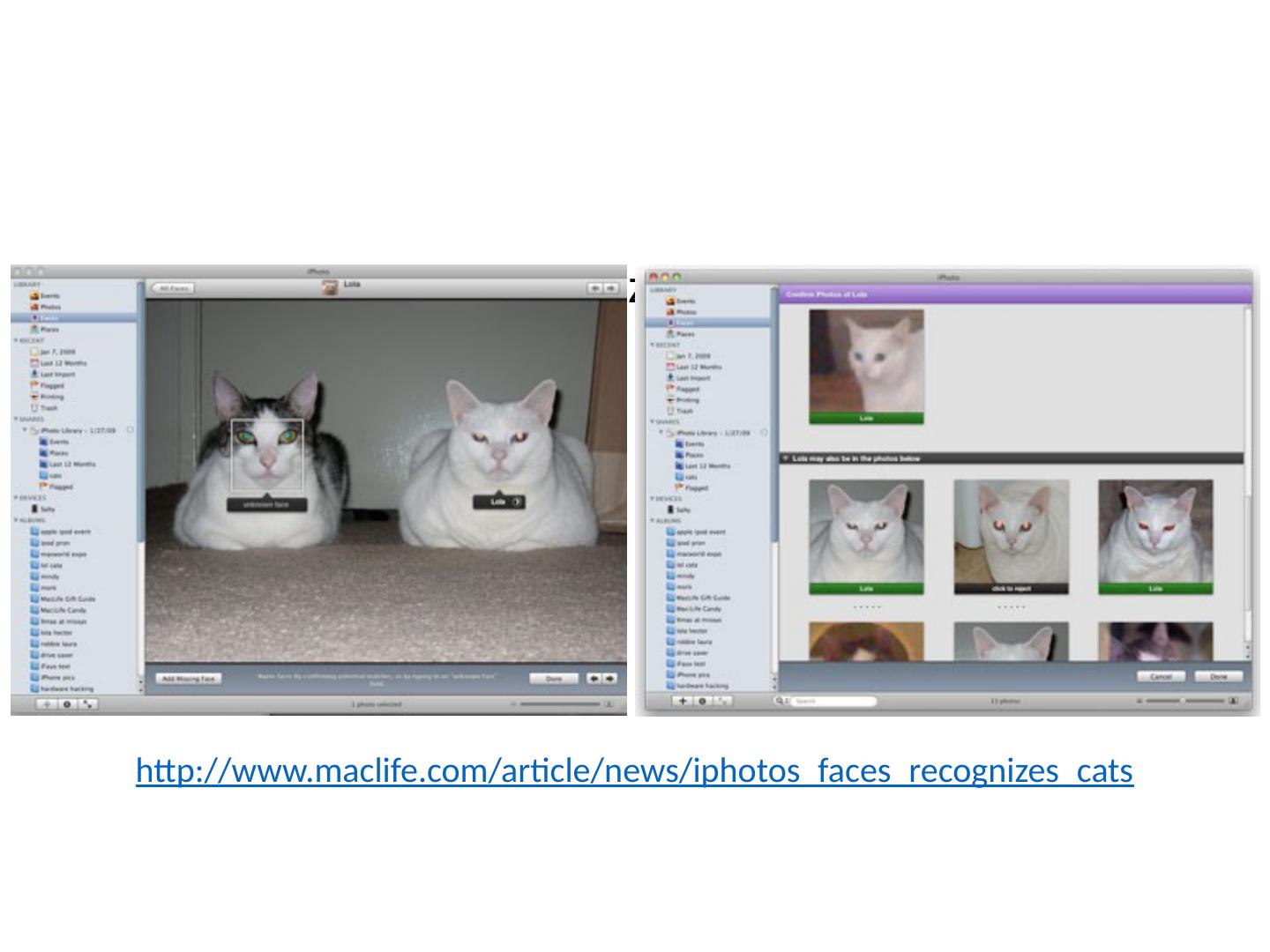
Task: Click info button in left window's bottom bar
Action: [x=67, y=704]
